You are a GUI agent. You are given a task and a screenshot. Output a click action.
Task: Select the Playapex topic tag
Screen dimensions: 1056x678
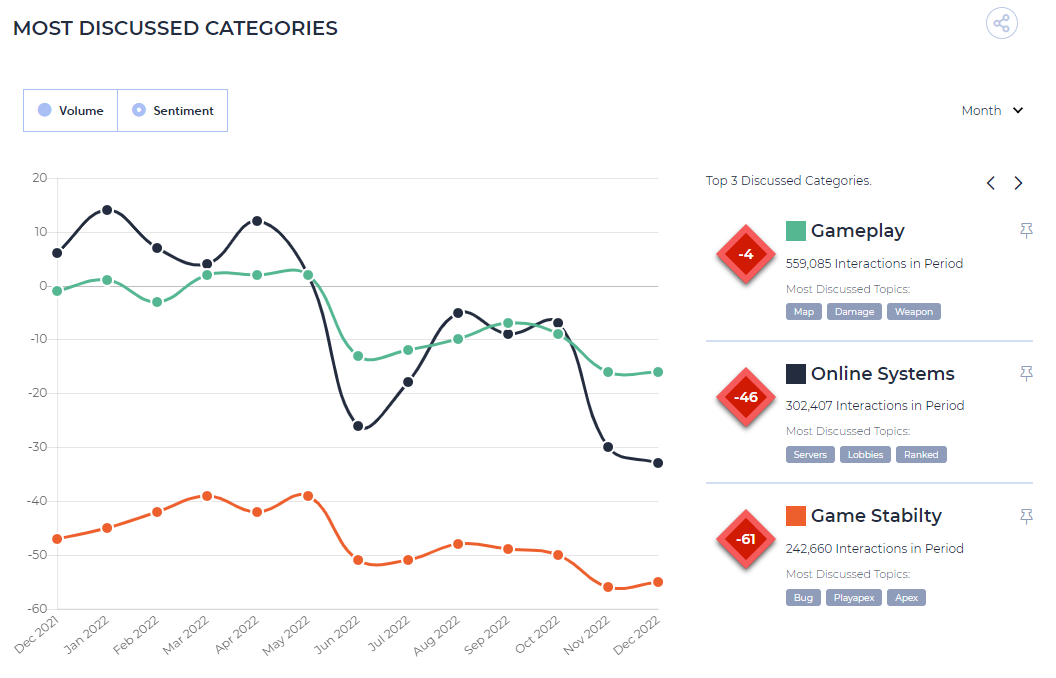(x=854, y=598)
